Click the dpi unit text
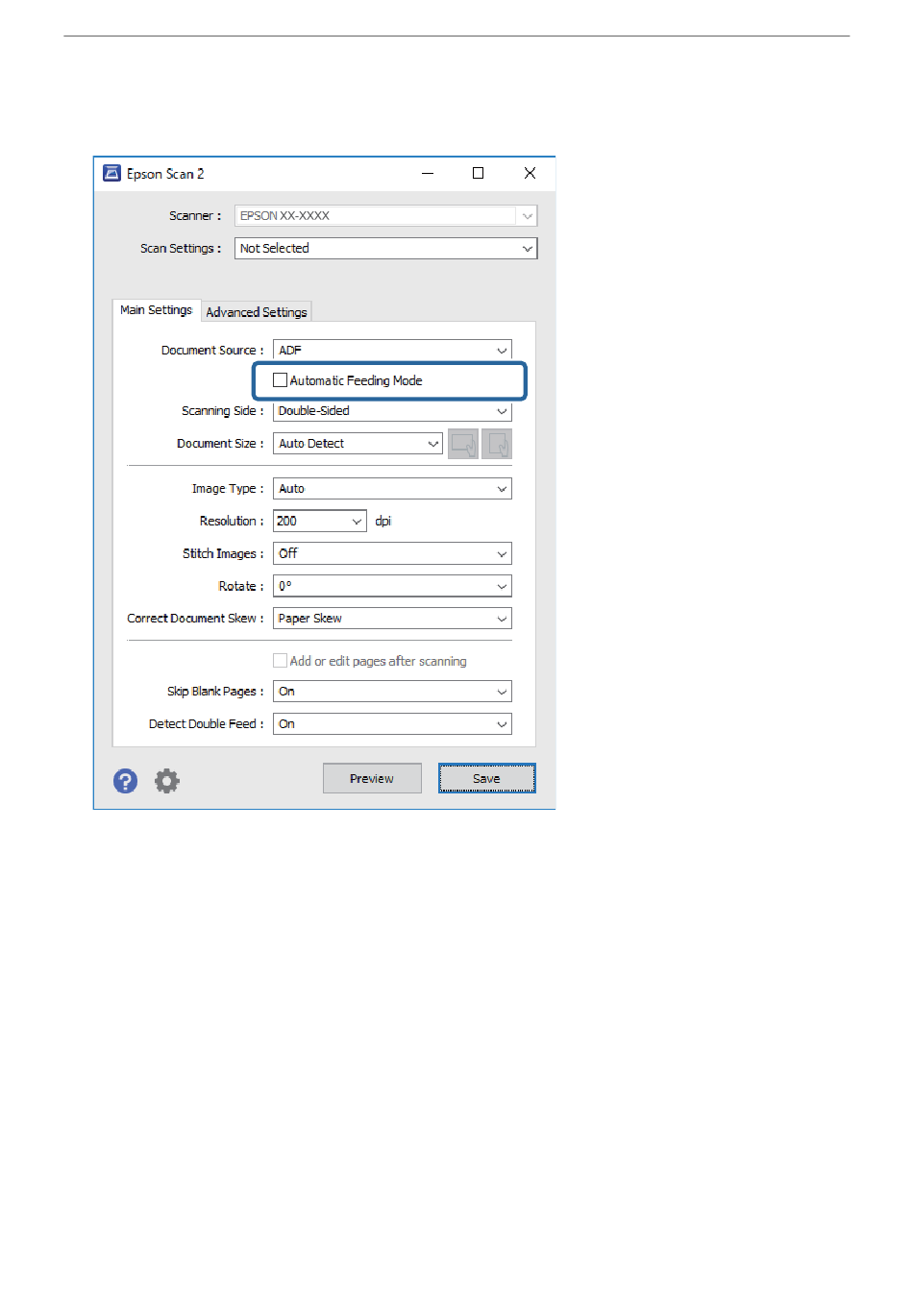Viewport: 913px width, 1316px height. click(383, 522)
